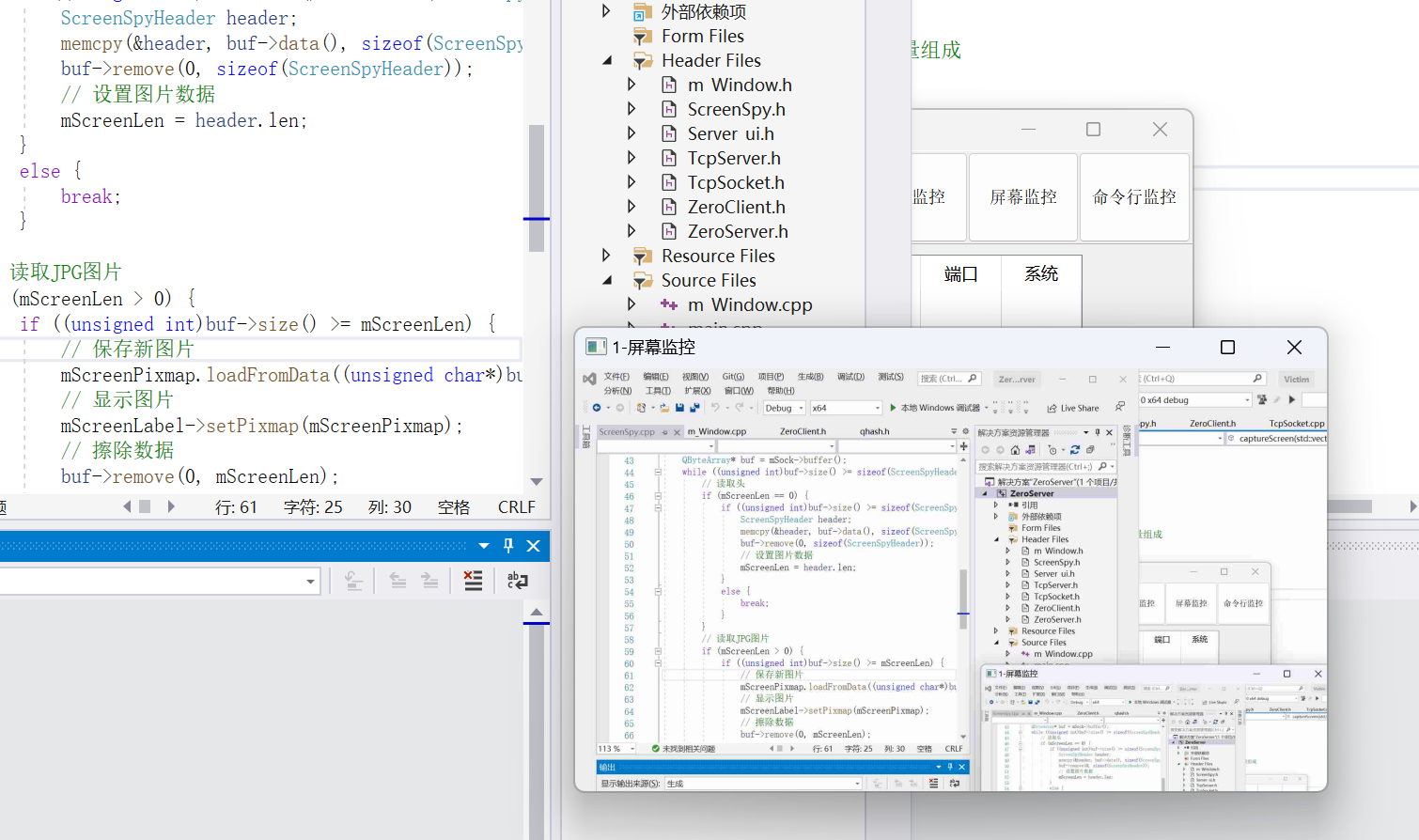Viewport: 1419px width, 840px height.
Task: Toggle fold box at line 46 in remote editor
Action: tap(658, 495)
